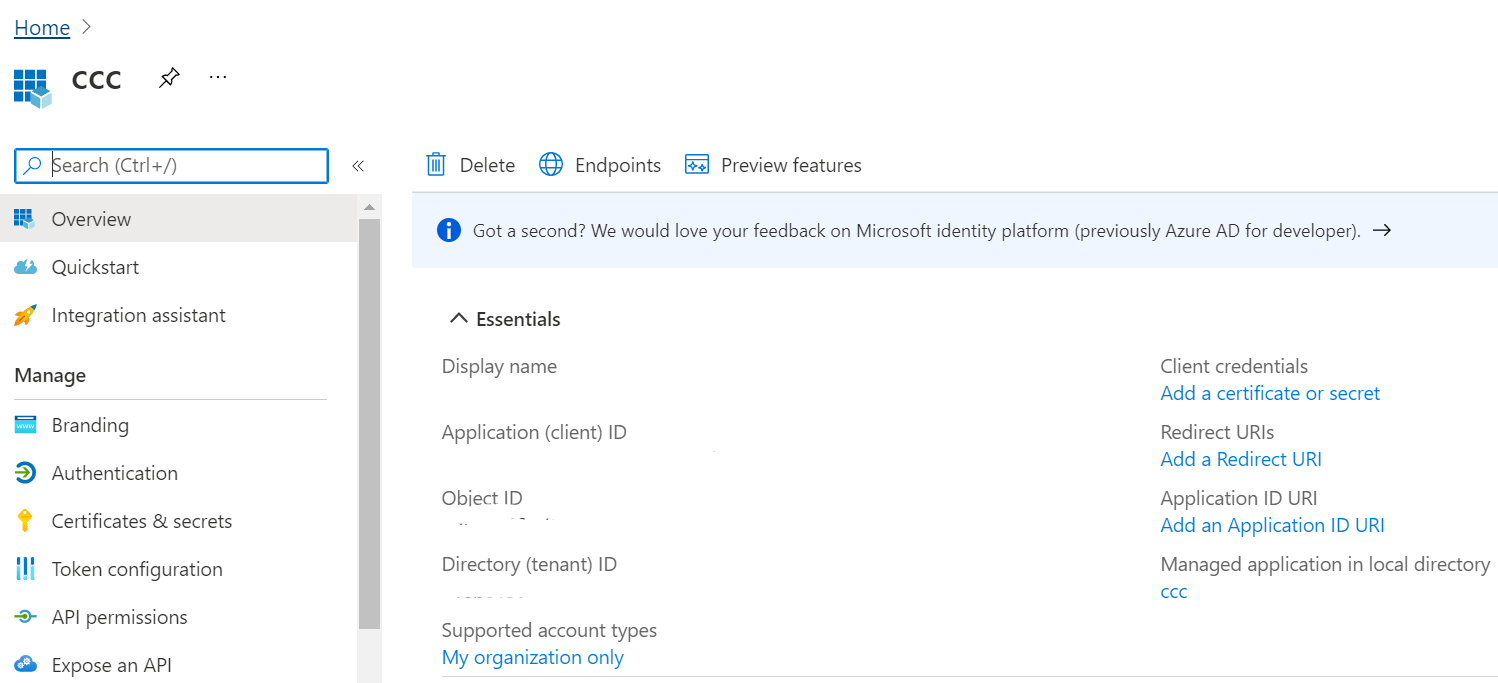Click the sidebar vertical scrollbar thumb
Screen dimensions: 1498x683
click(x=369, y=423)
